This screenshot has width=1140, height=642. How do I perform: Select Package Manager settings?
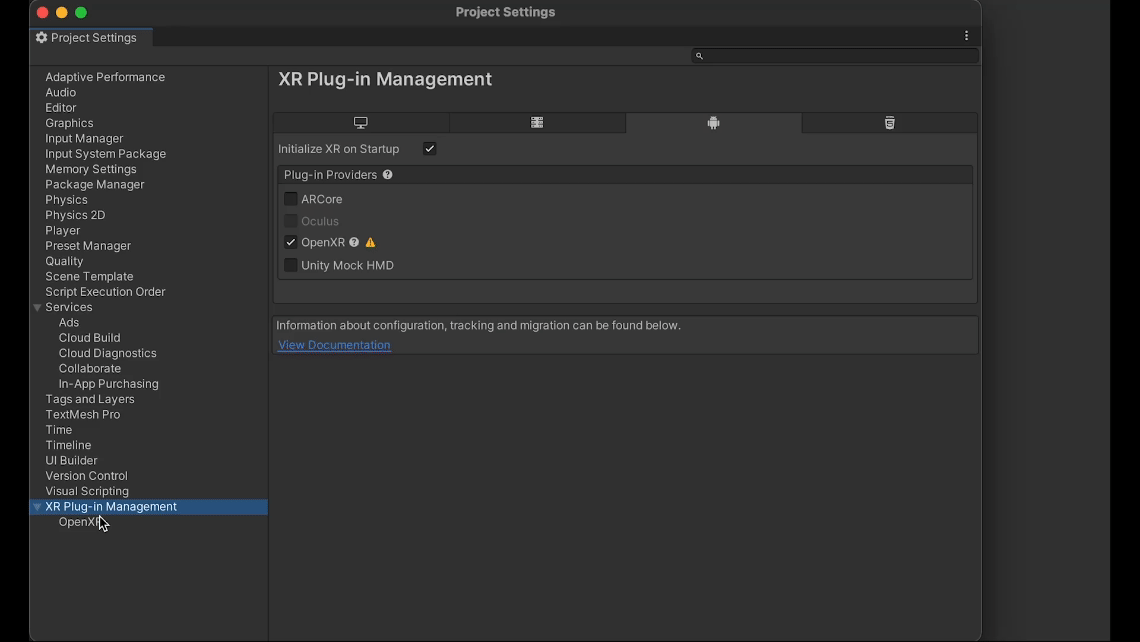[x=95, y=184]
